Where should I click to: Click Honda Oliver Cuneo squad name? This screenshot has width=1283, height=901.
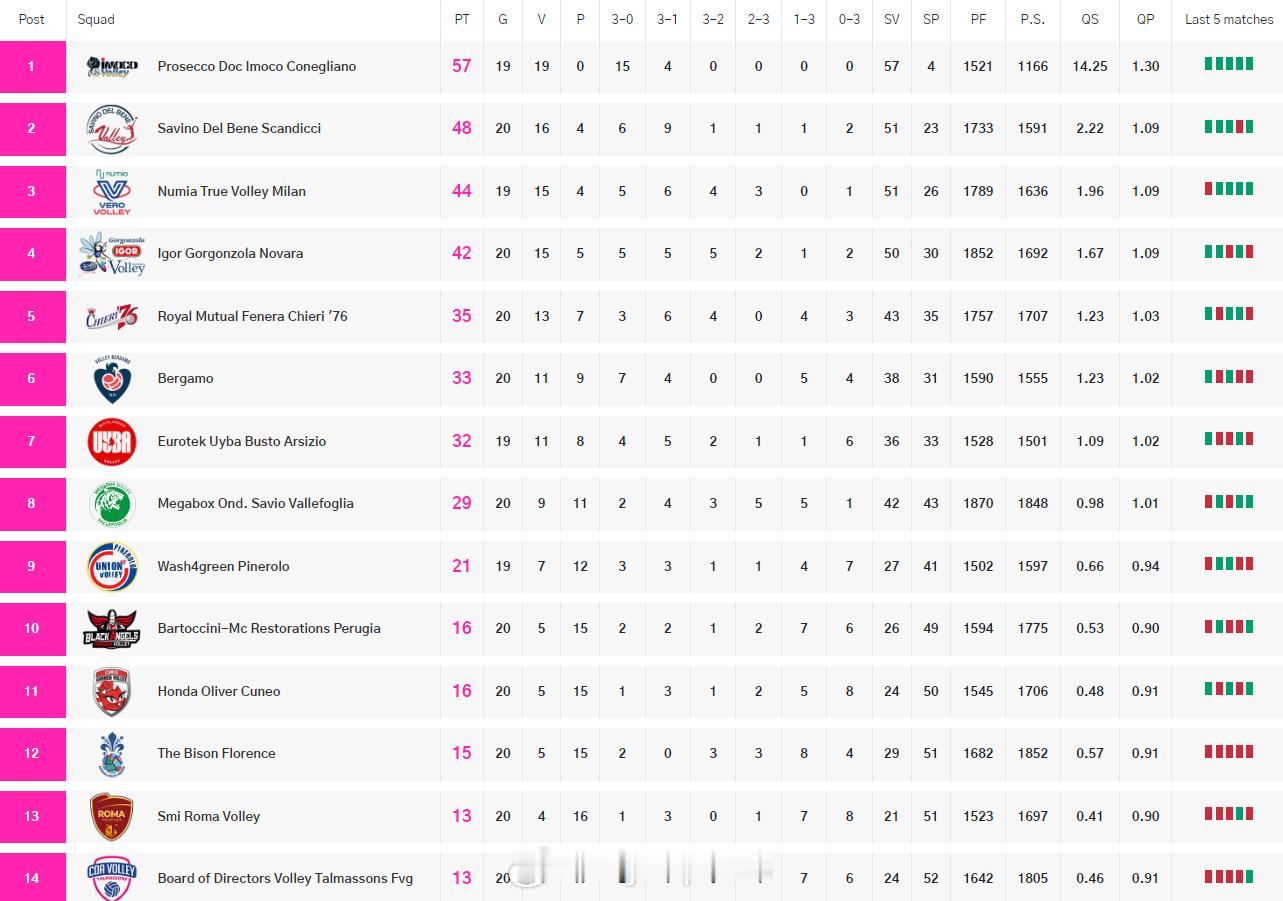click(x=219, y=691)
